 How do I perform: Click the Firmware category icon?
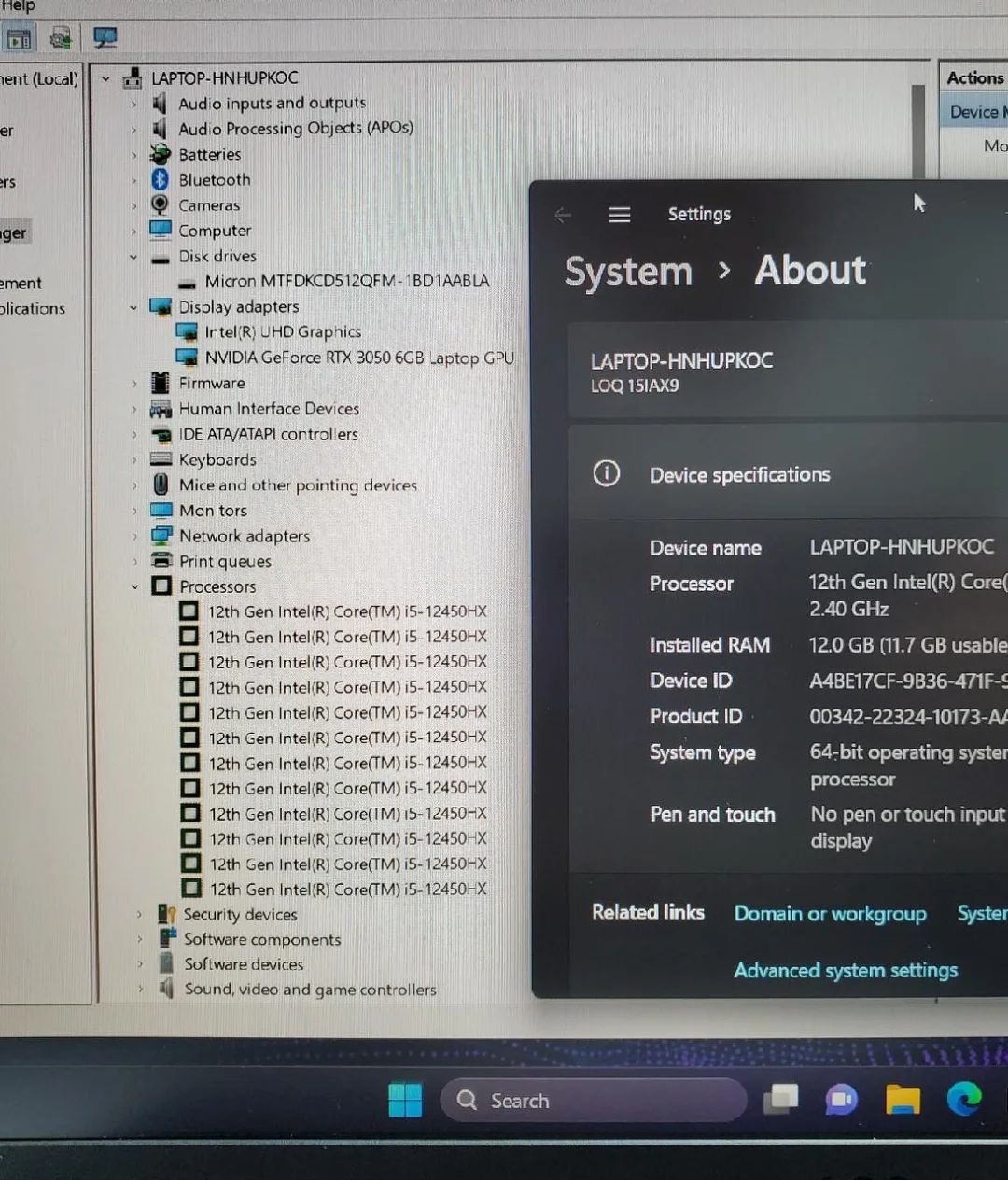tap(161, 383)
